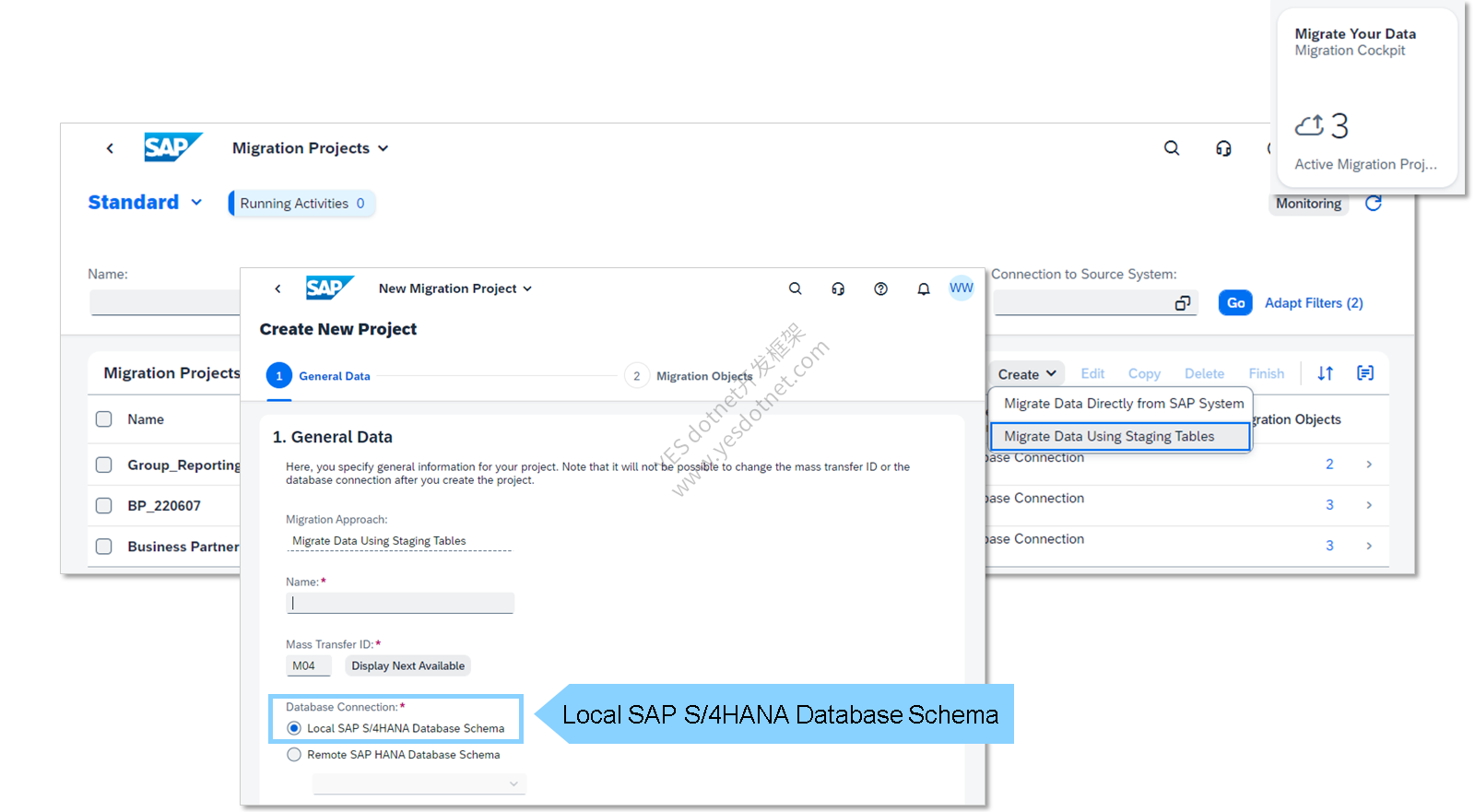Expand Migration Projects title dropdown

pyautogui.click(x=383, y=148)
